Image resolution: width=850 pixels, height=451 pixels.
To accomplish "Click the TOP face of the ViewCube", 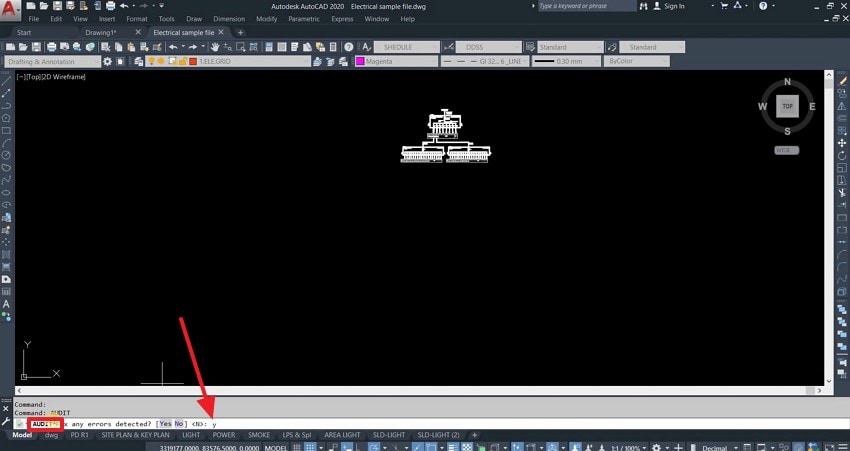I will 787,106.
